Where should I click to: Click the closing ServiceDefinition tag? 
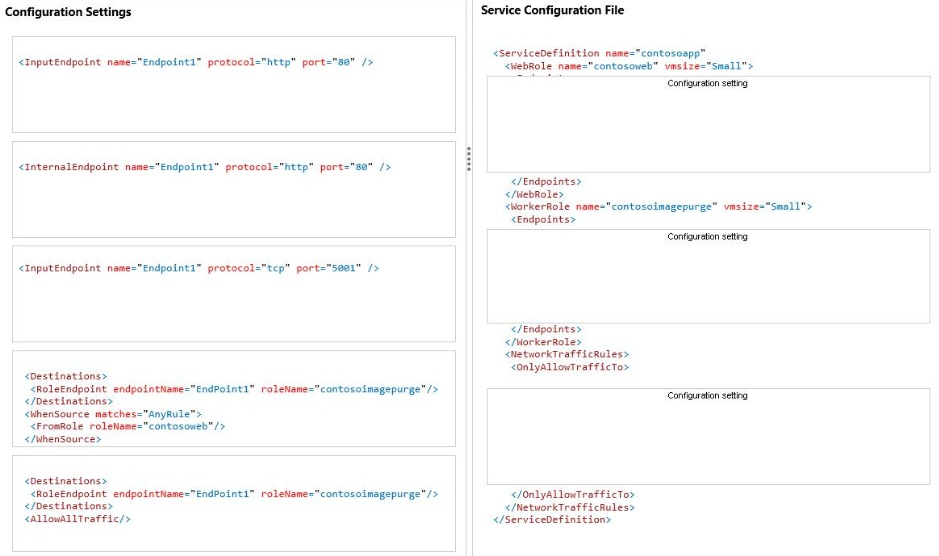[x=552, y=519]
